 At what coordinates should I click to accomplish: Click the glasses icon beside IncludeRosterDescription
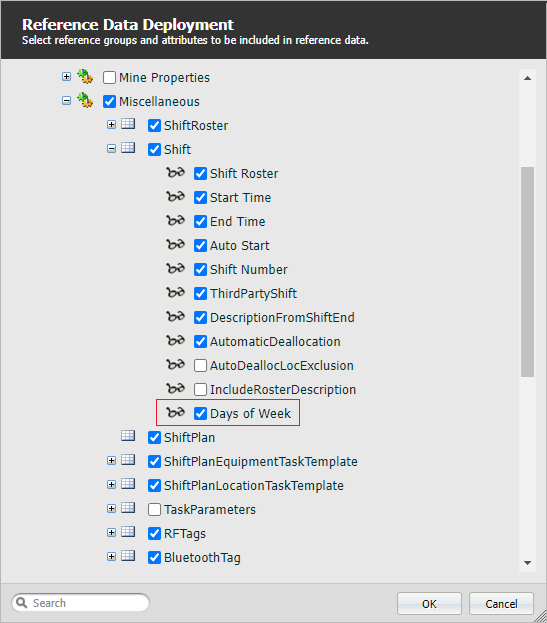(x=175, y=388)
